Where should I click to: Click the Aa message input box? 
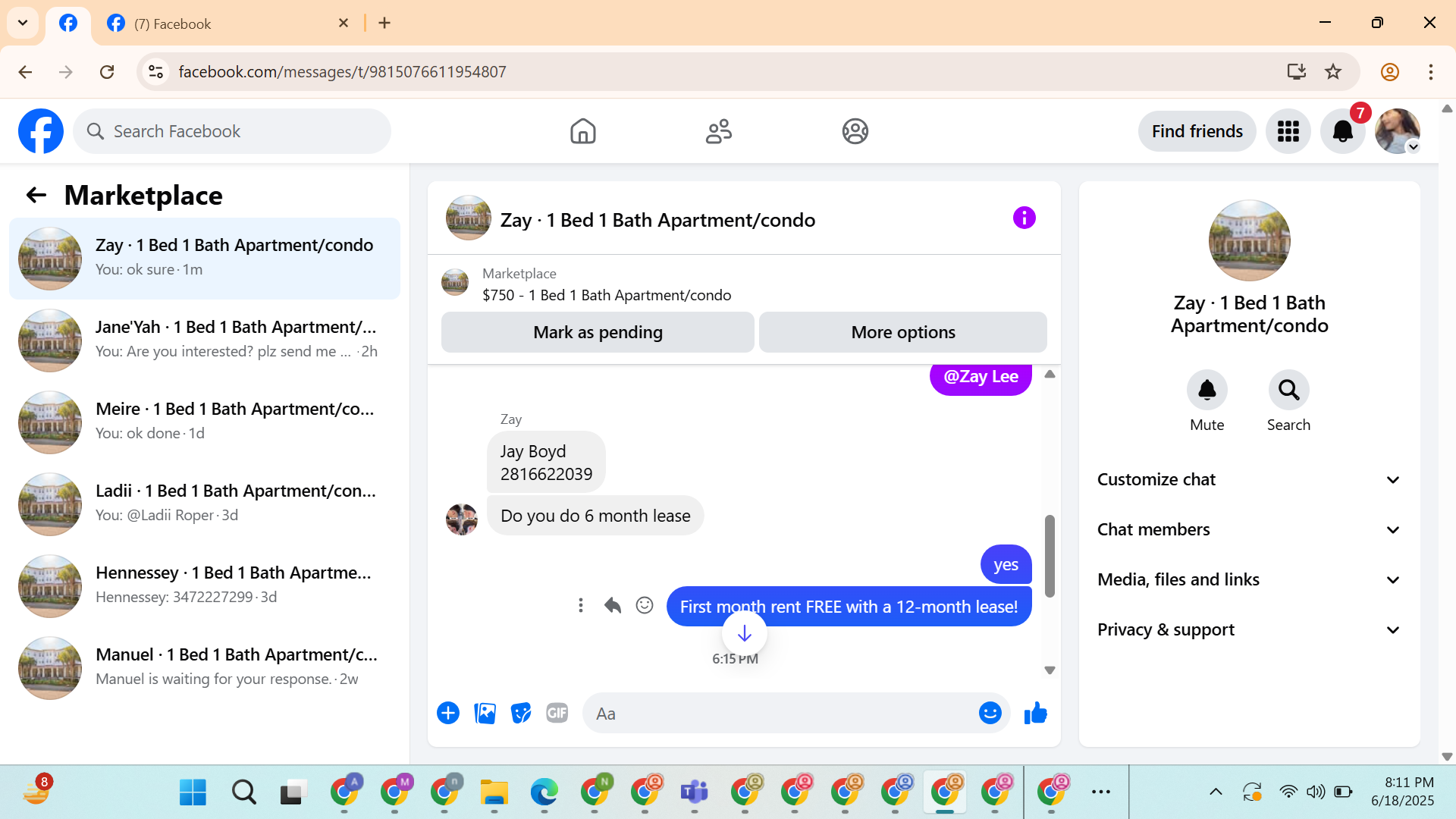tap(781, 713)
